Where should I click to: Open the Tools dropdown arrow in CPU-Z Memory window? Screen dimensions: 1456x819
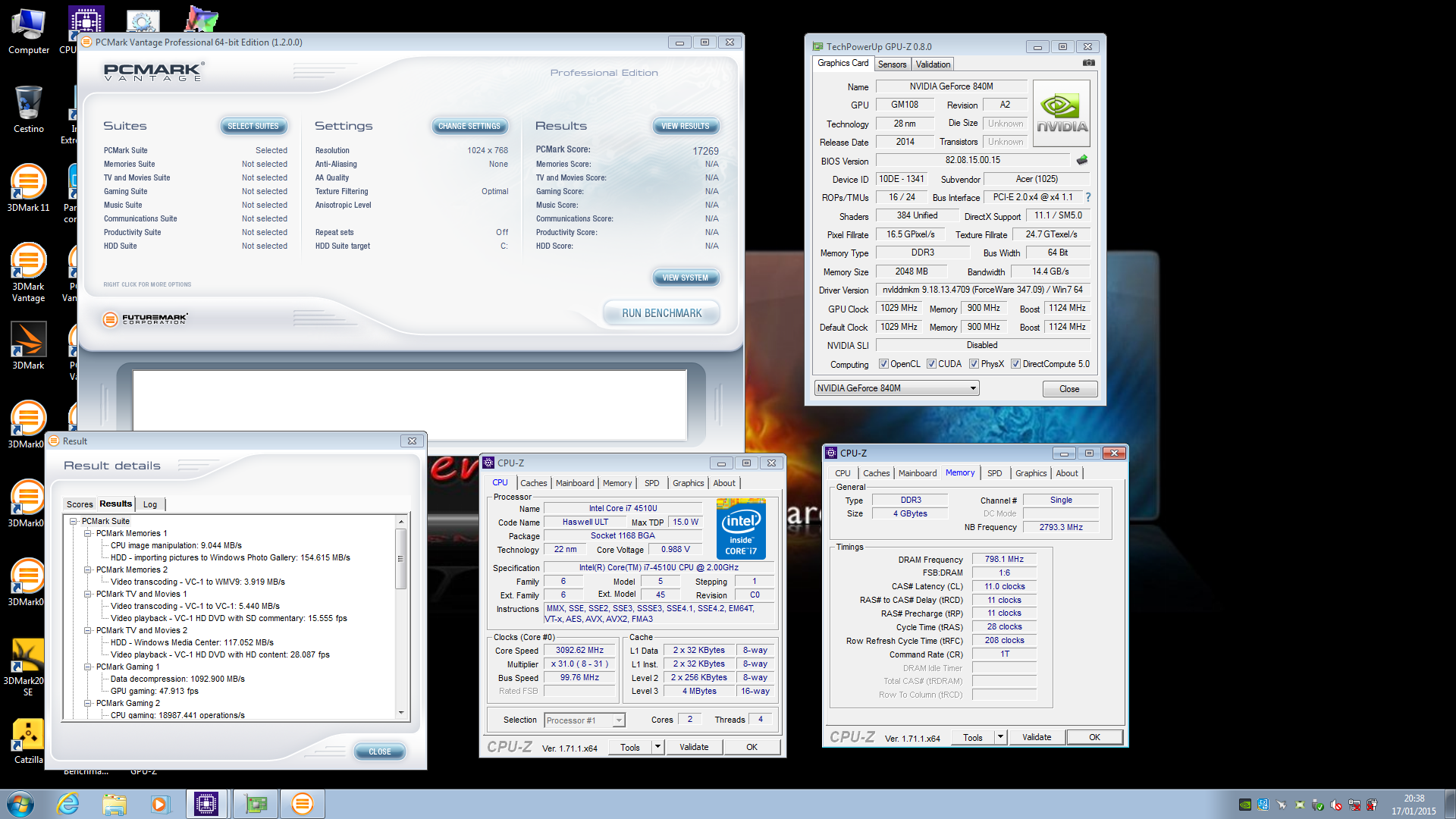(1000, 737)
